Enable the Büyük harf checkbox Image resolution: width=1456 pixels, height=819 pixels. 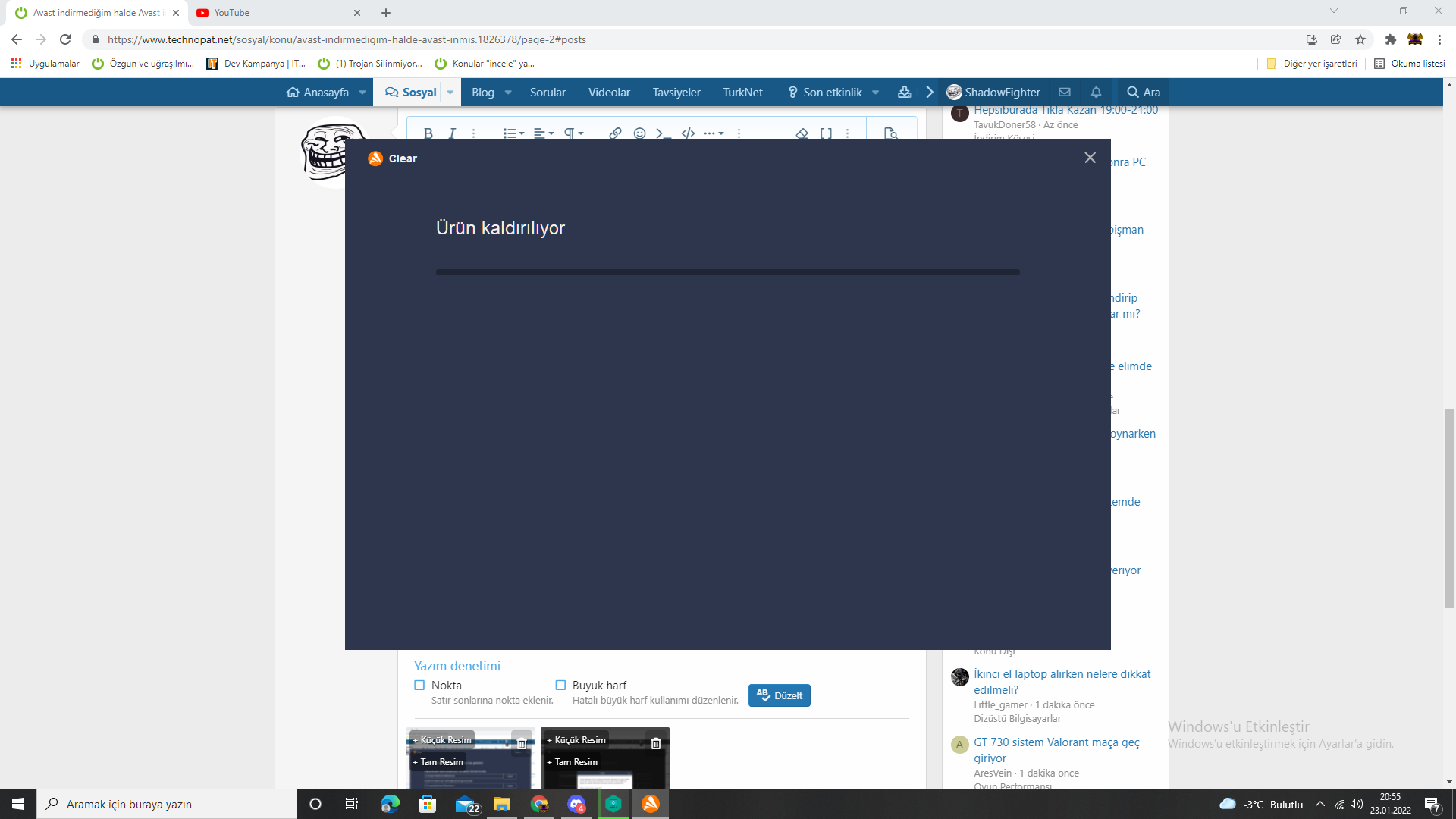(x=560, y=685)
